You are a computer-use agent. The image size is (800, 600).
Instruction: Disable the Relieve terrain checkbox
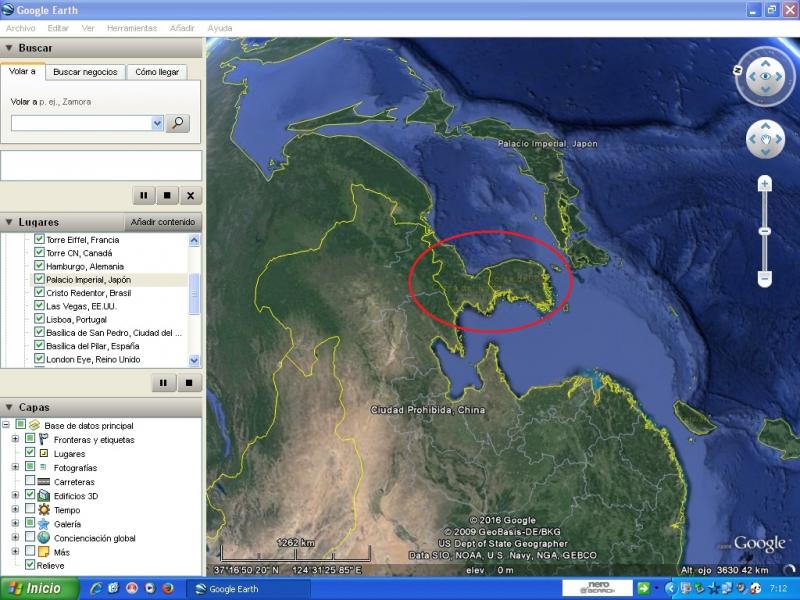[30, 565]
